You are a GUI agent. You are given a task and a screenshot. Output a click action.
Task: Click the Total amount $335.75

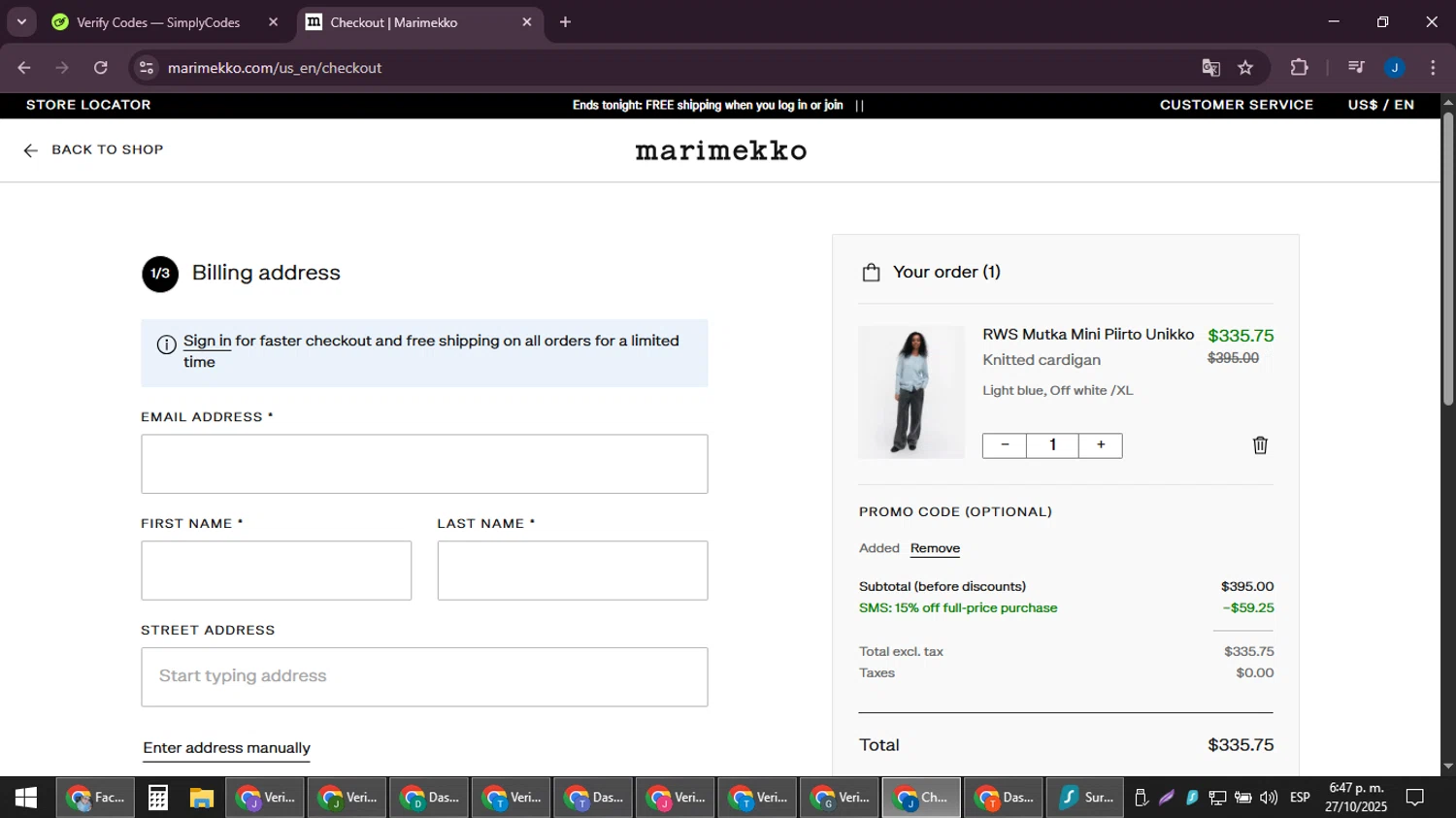[x=1241, y=745]
